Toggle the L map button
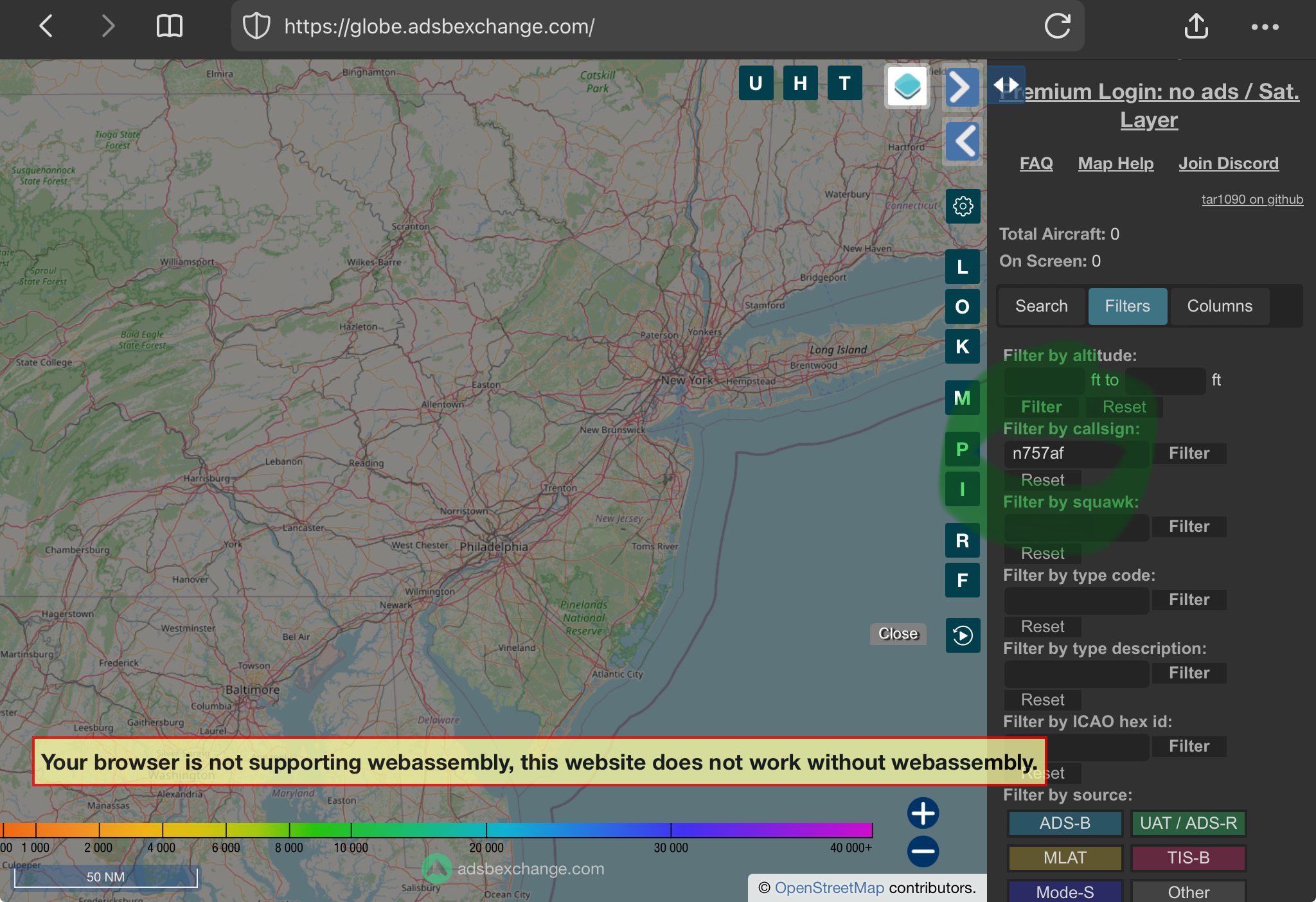This screenshot has width=1316, height=902. tap(963, 267)
